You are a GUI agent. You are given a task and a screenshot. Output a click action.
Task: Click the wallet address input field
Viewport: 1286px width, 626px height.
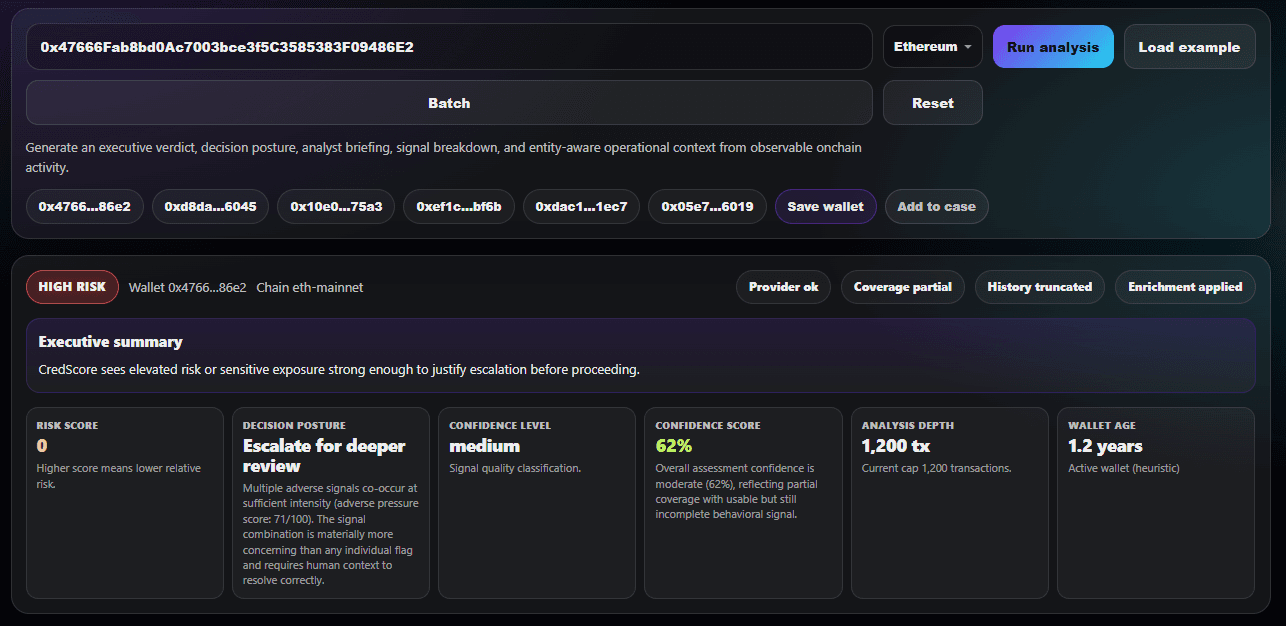point(449,47)
